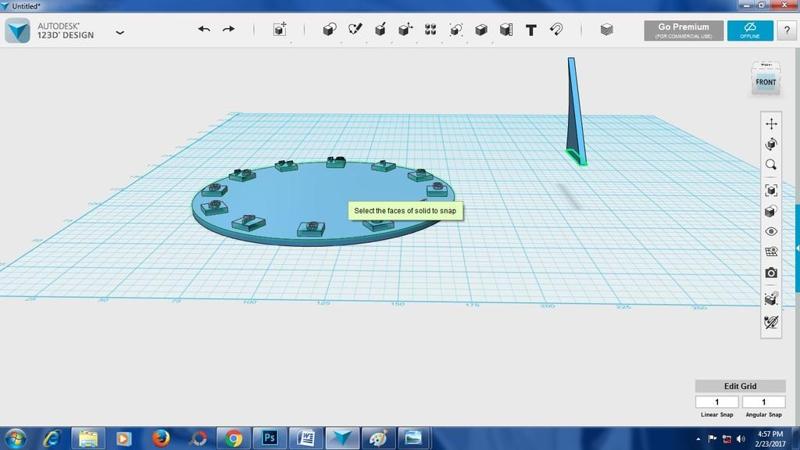This screenshot has width=800, height=450.
Task: Open File Explorer folder from the taskbar
Action: coord(88,439)
